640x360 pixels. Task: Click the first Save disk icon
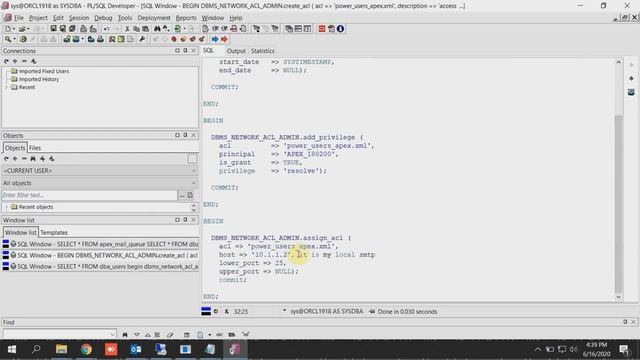pyautogui.click(x=53, y=29)
